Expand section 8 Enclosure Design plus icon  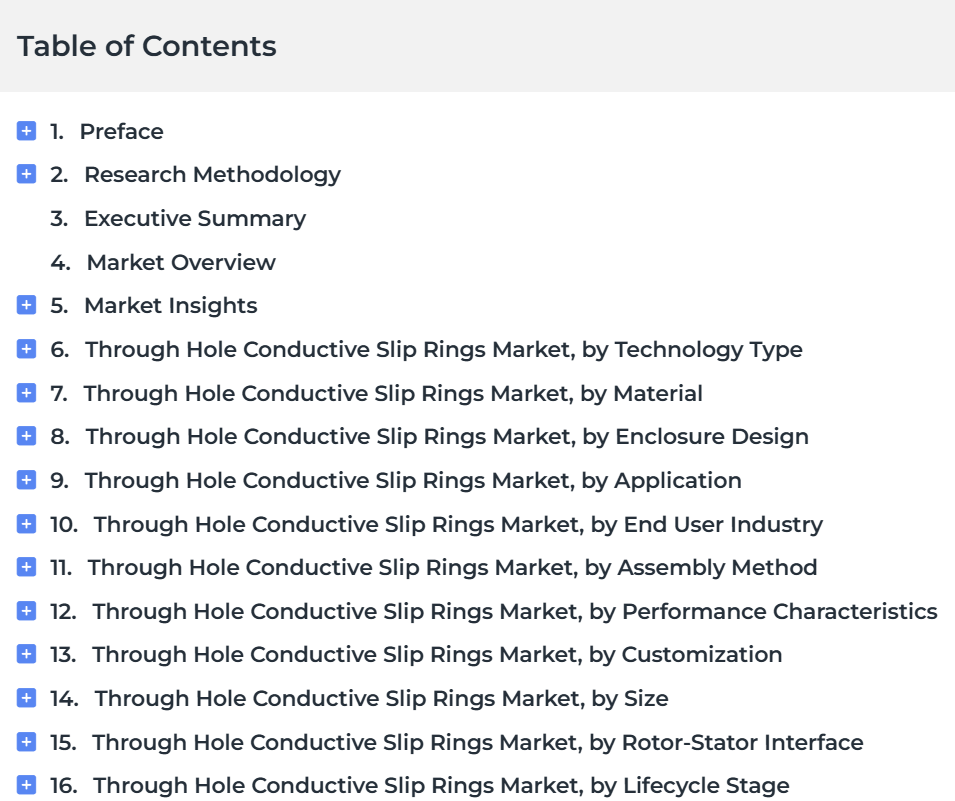26,436
